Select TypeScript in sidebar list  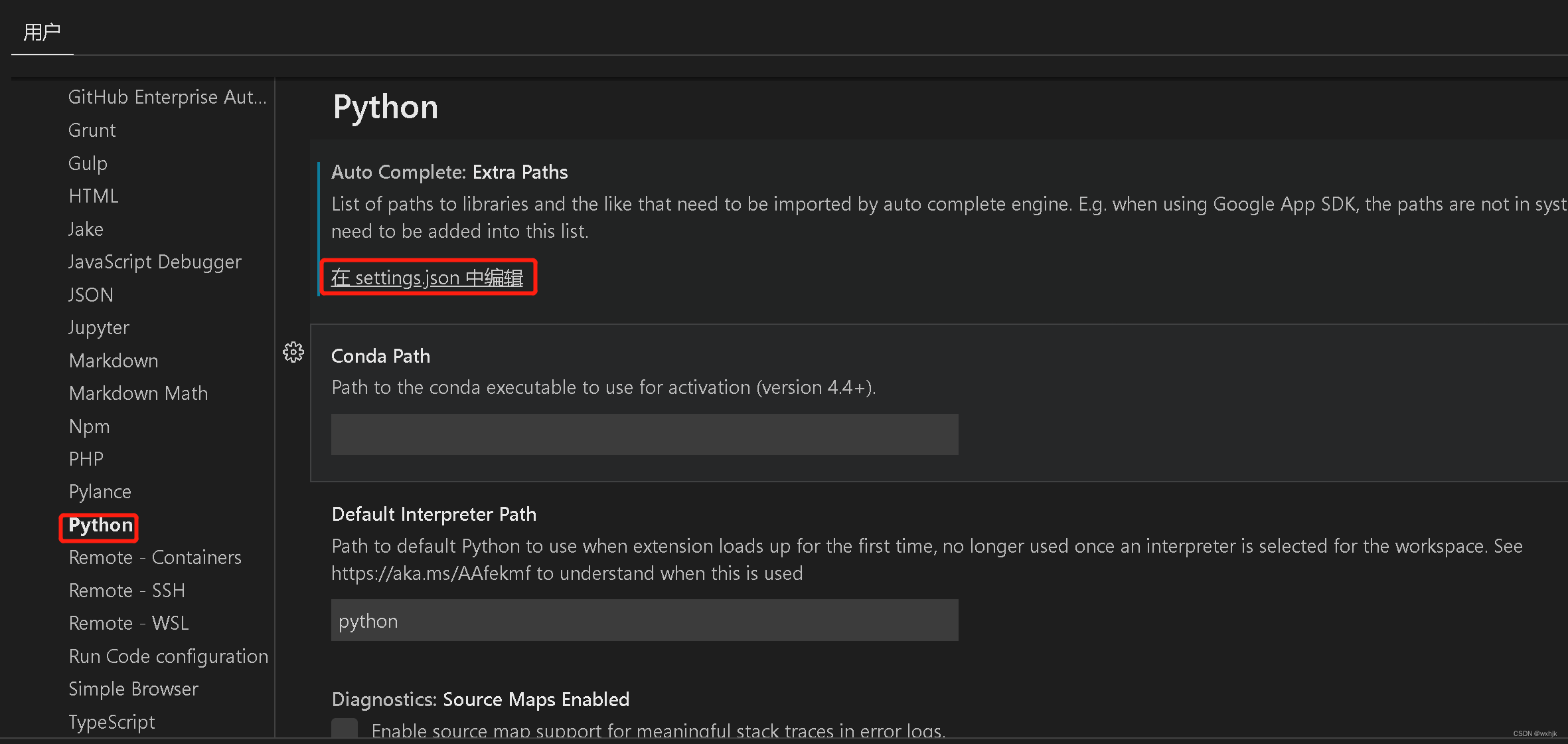112,722
